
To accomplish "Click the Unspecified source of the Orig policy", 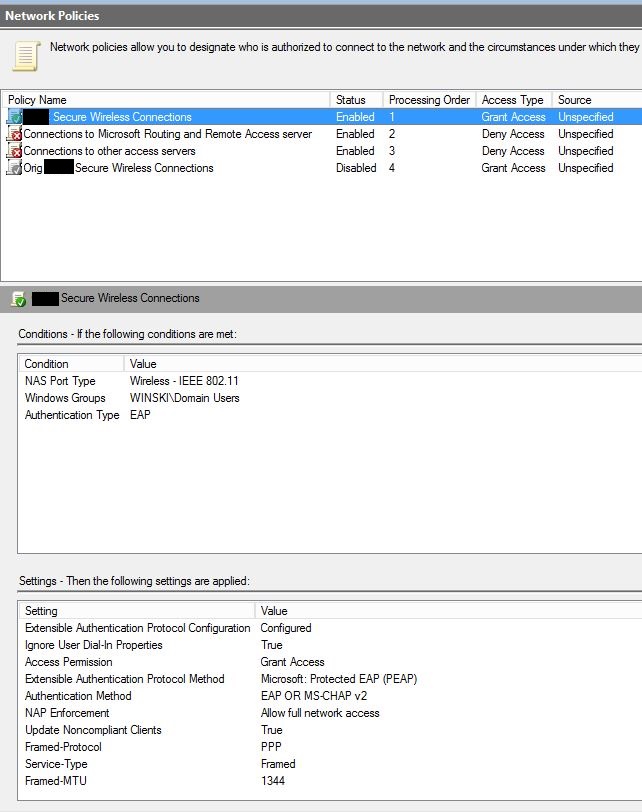I will pos(586,168).
